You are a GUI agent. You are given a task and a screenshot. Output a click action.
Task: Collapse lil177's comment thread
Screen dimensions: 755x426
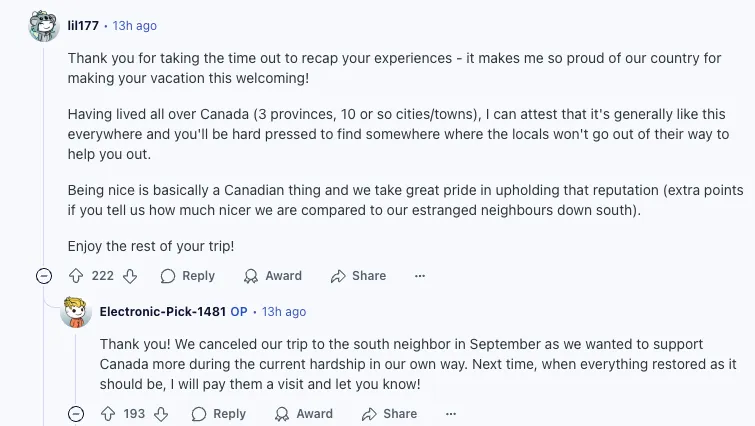(44, 276)
